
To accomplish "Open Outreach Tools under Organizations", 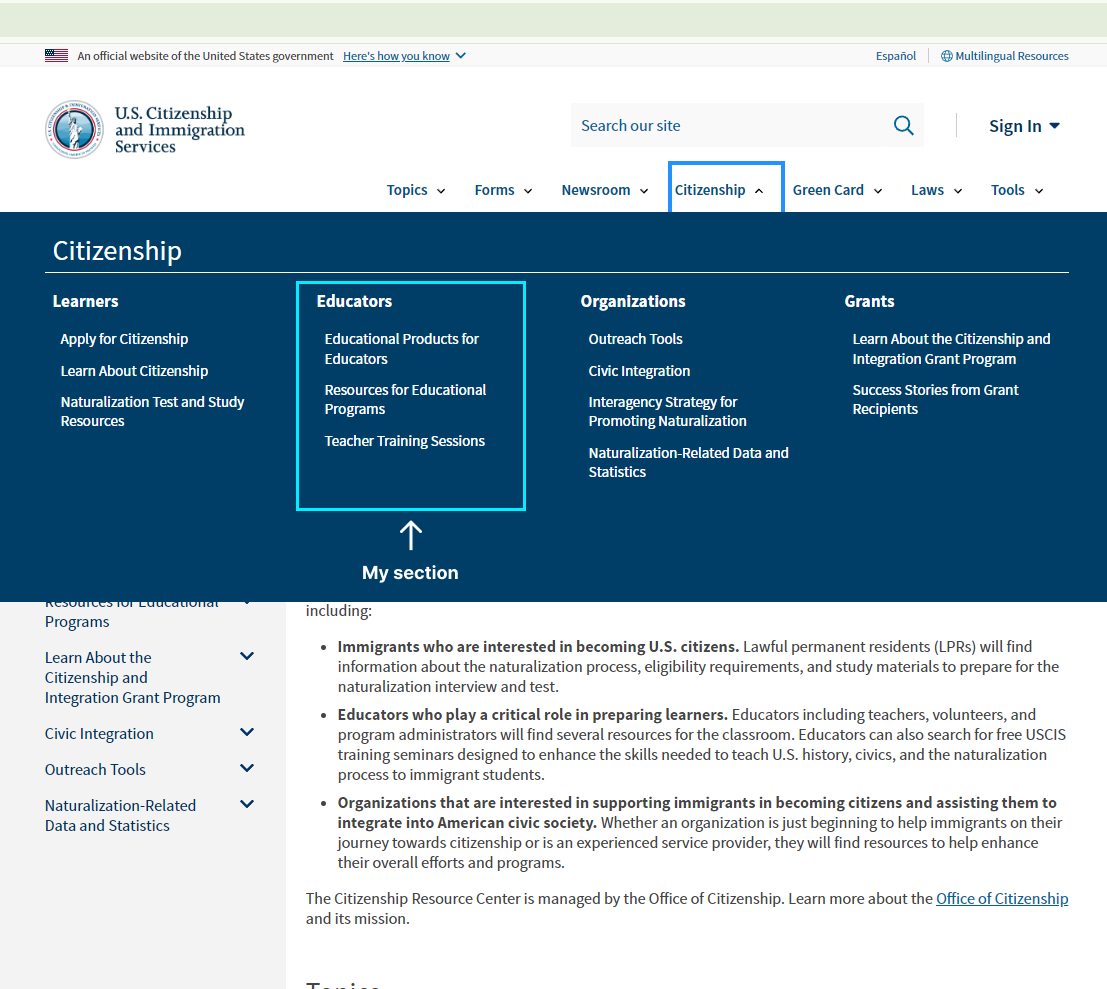I will 635,339.
